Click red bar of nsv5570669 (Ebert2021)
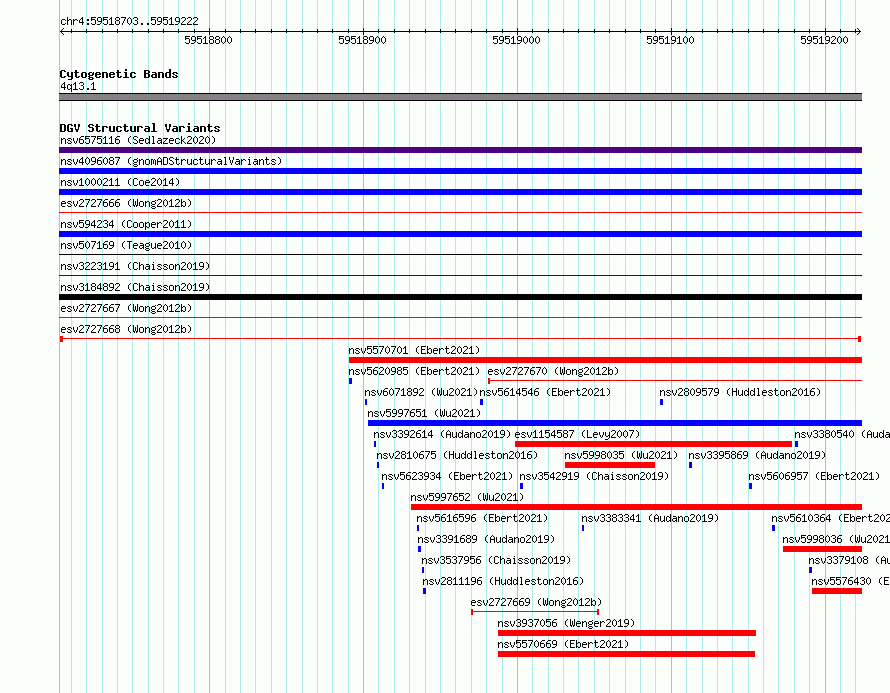890x693 pixels. 627,654
